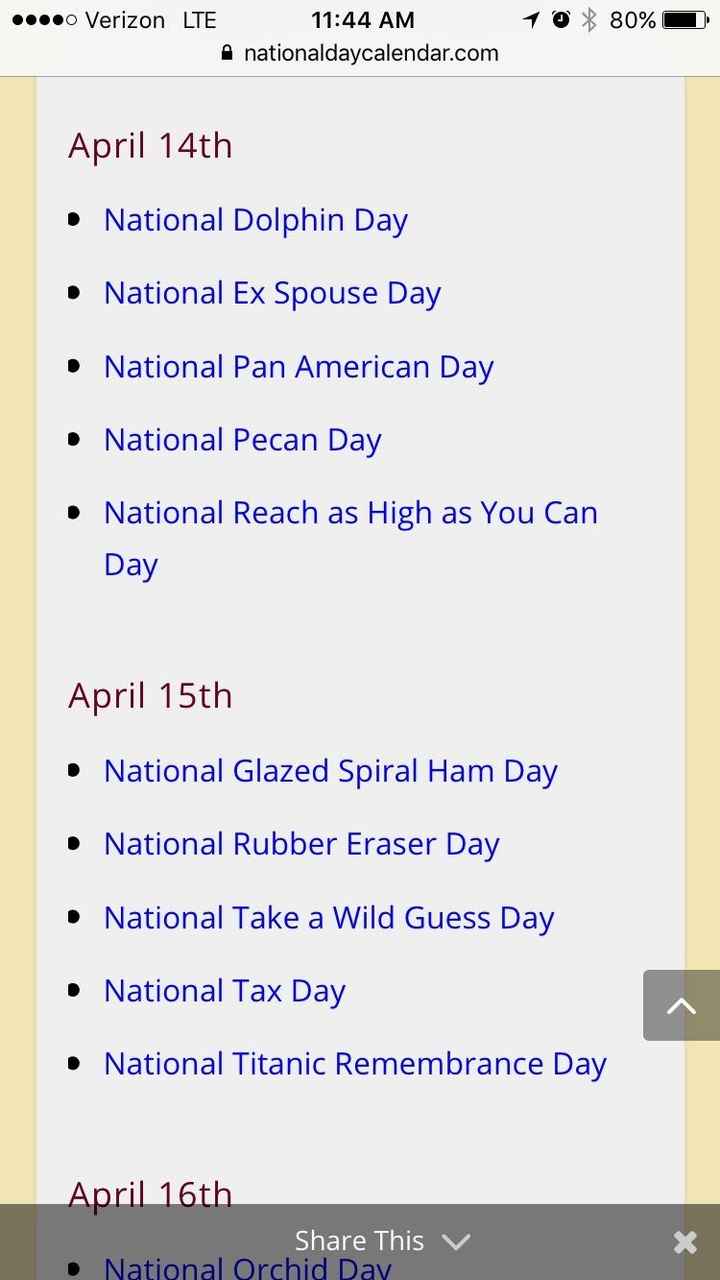
Task: Visit National Pan American Day page
Action: pos(298,367)
